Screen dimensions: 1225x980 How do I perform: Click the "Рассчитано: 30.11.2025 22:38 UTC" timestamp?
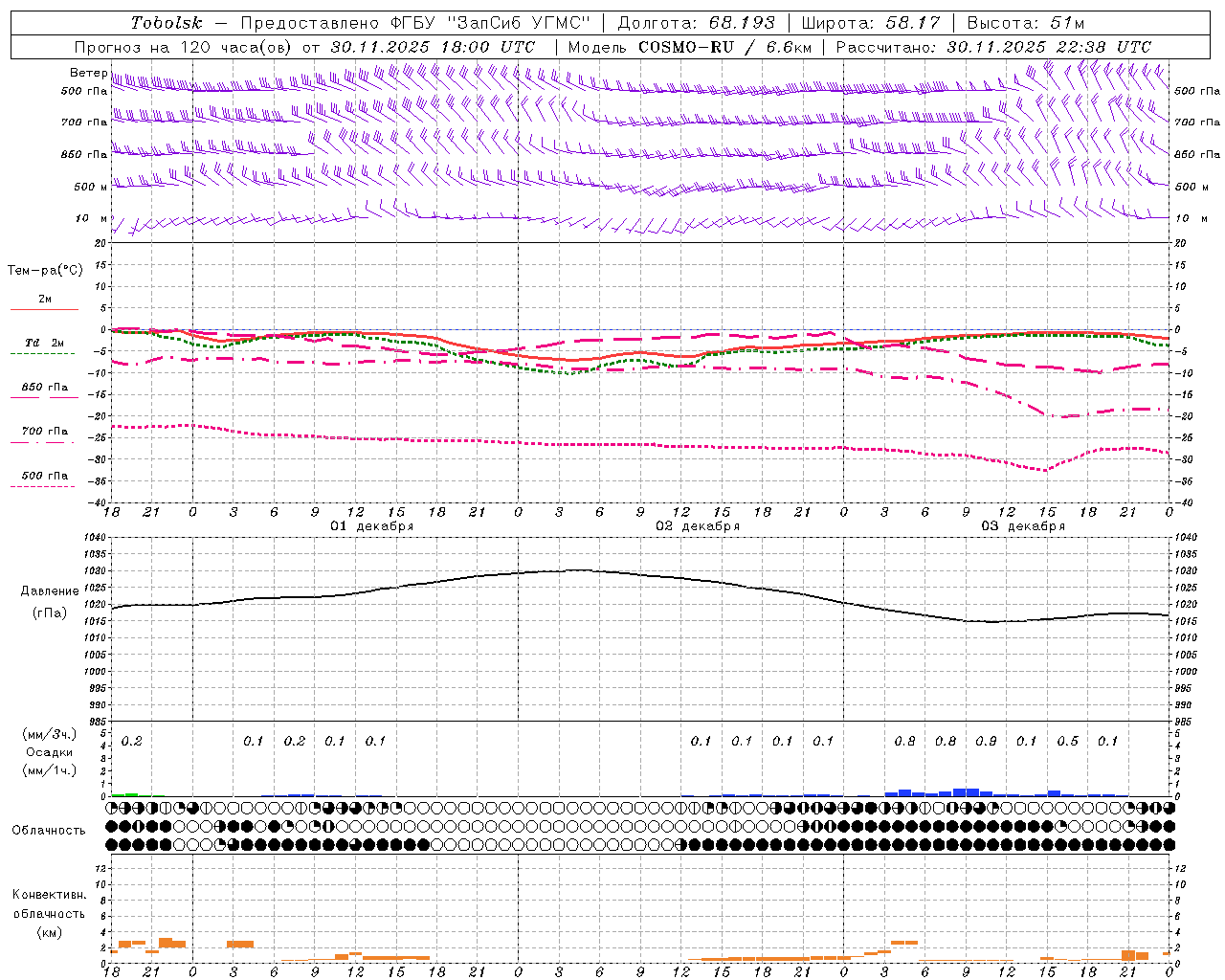993,47
